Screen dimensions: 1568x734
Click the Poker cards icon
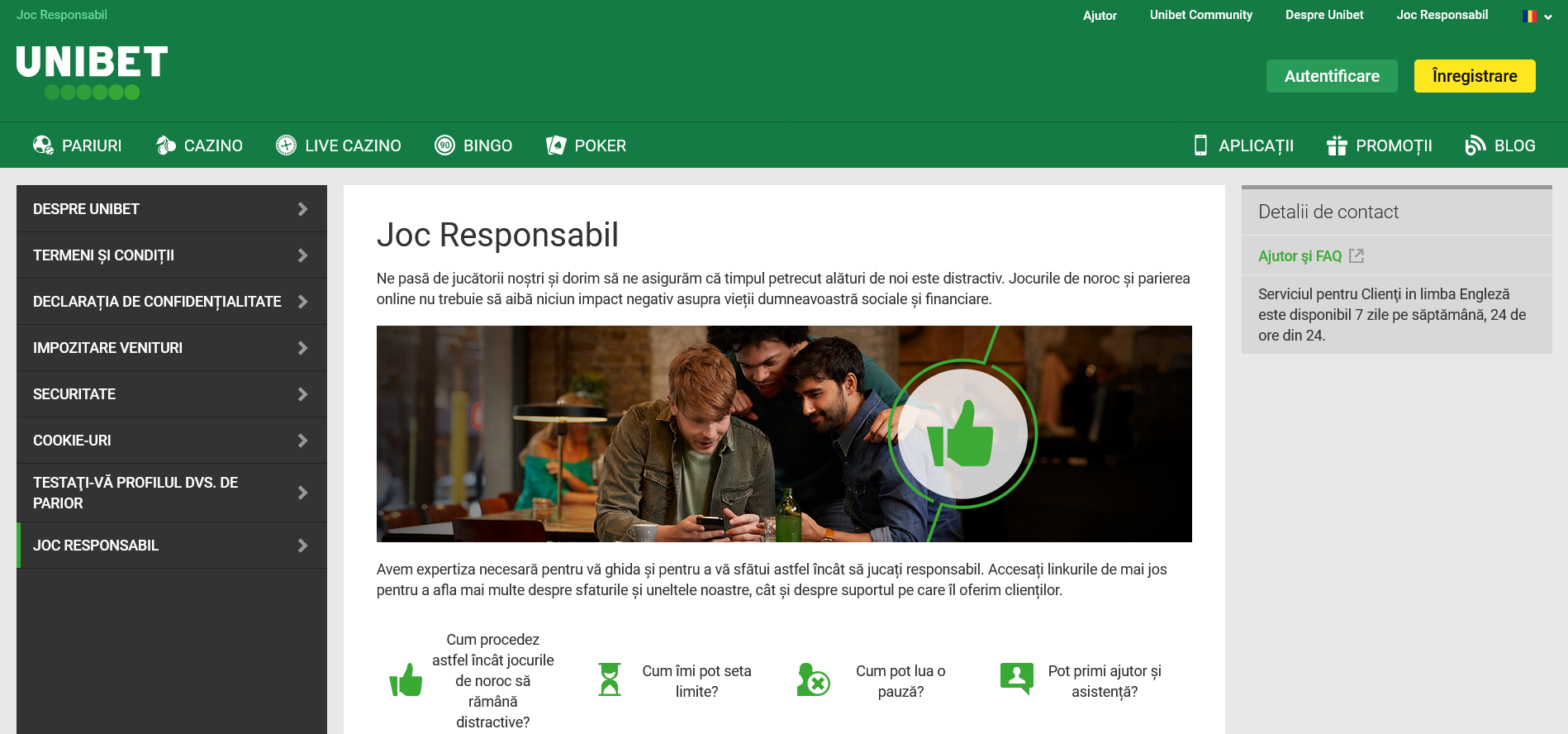click(x=556, y=145)
